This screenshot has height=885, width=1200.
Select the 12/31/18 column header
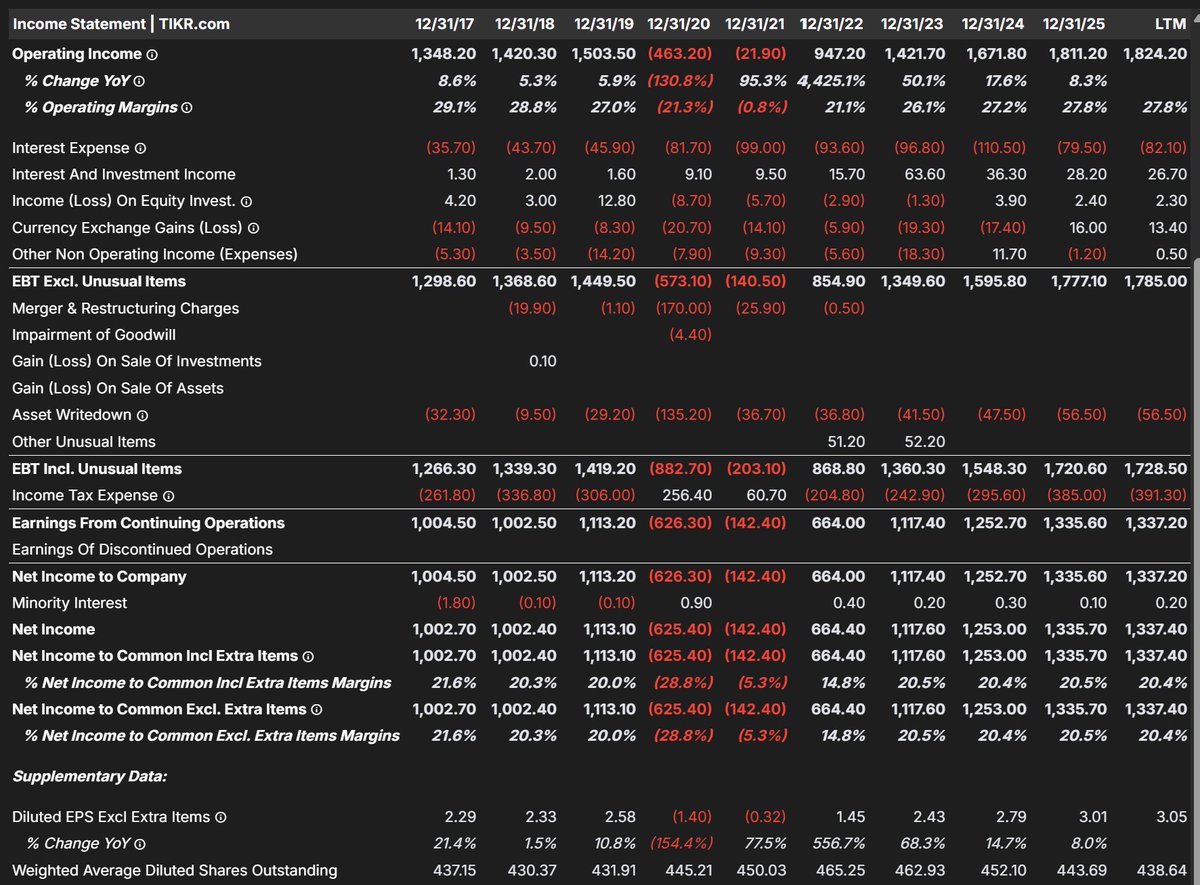[x=526, y=23]
